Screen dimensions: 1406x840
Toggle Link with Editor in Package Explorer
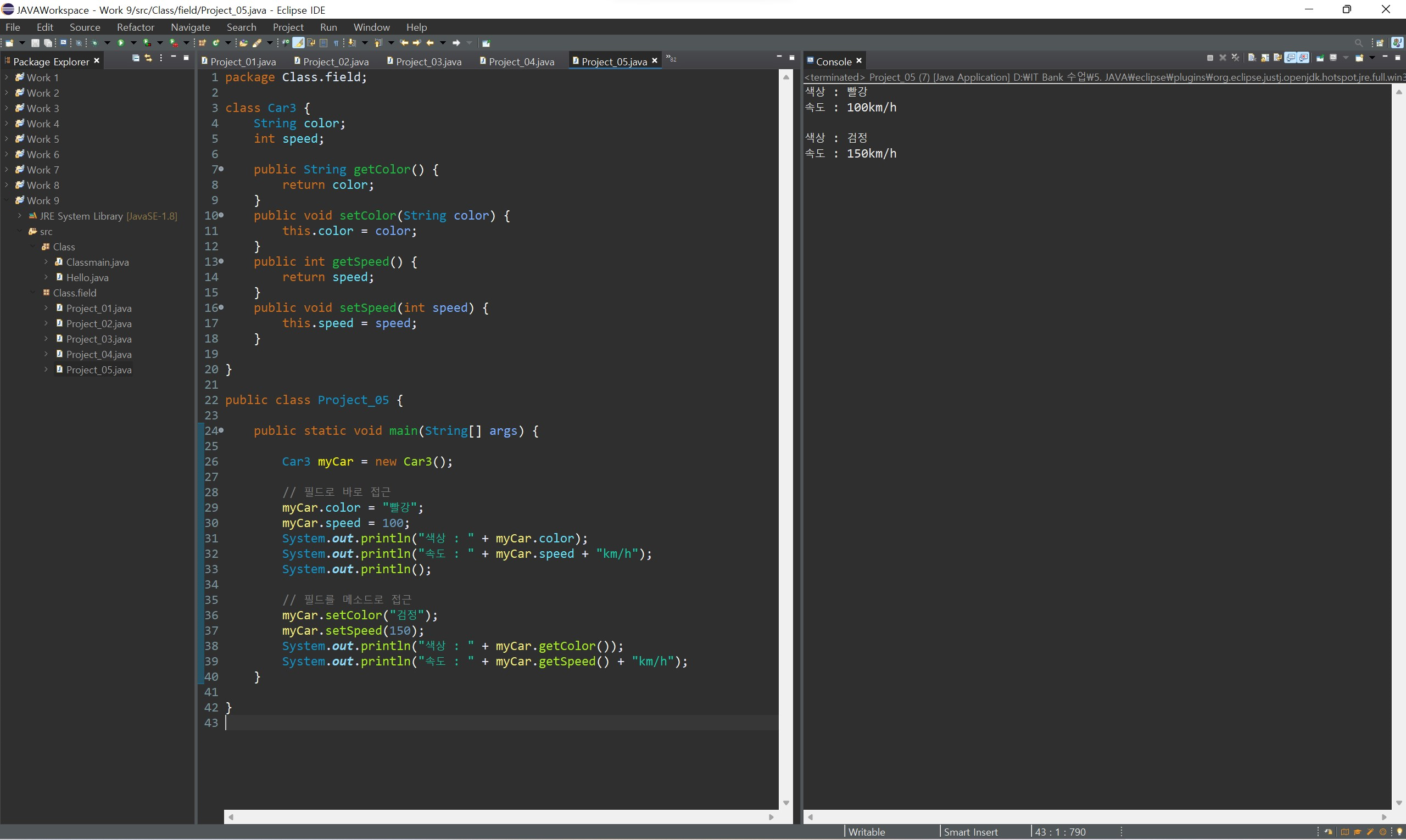(x=148, y=58)
